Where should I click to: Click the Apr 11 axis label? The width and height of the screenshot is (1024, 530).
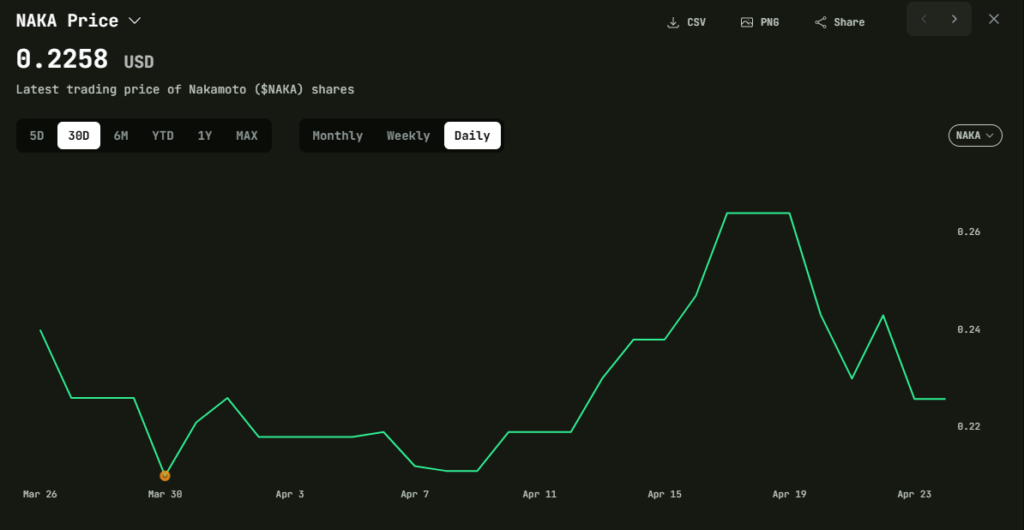click(x=539, y=495)
